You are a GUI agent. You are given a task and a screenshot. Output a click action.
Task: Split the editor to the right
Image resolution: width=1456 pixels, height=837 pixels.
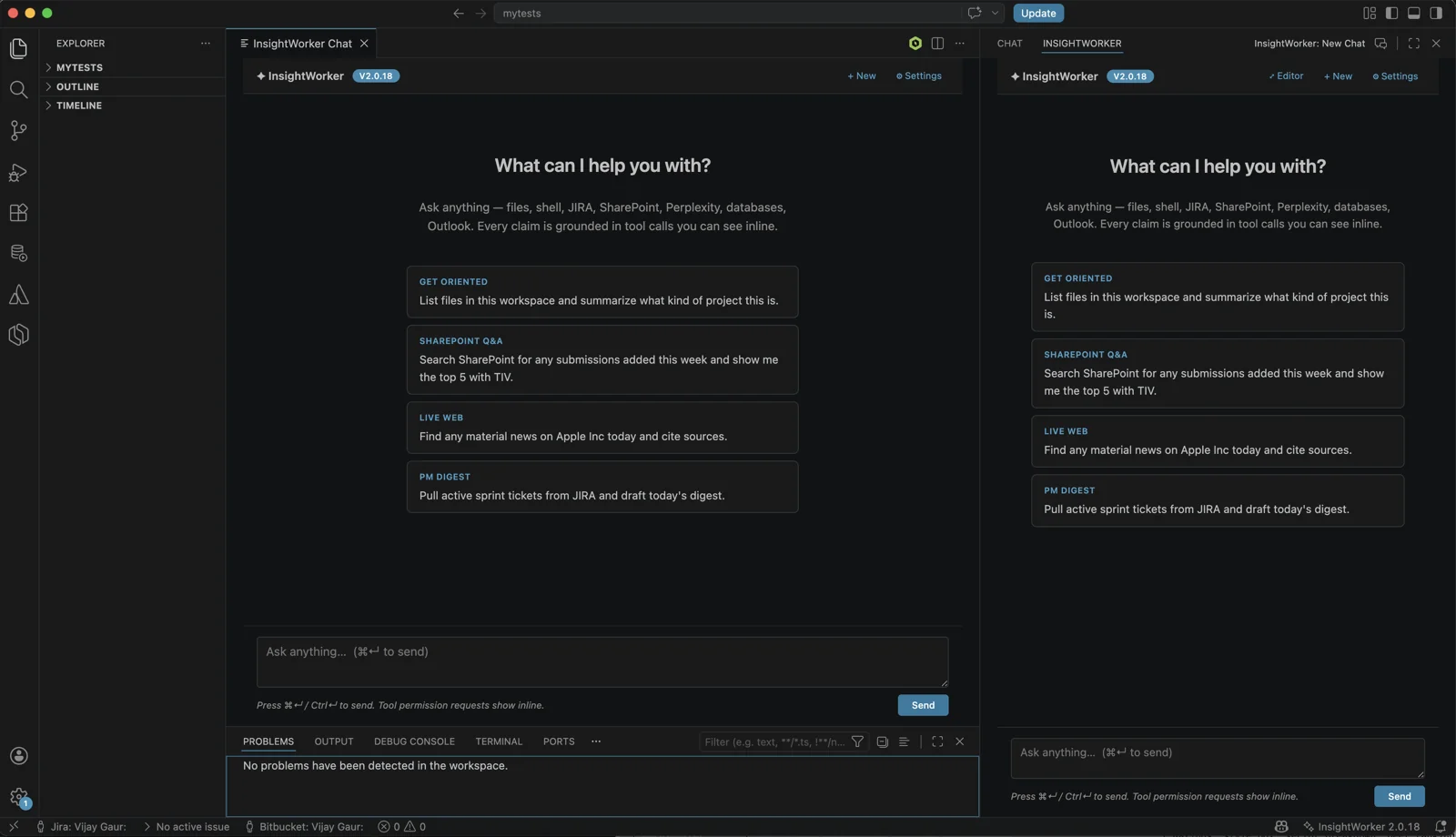click(937, 43)
